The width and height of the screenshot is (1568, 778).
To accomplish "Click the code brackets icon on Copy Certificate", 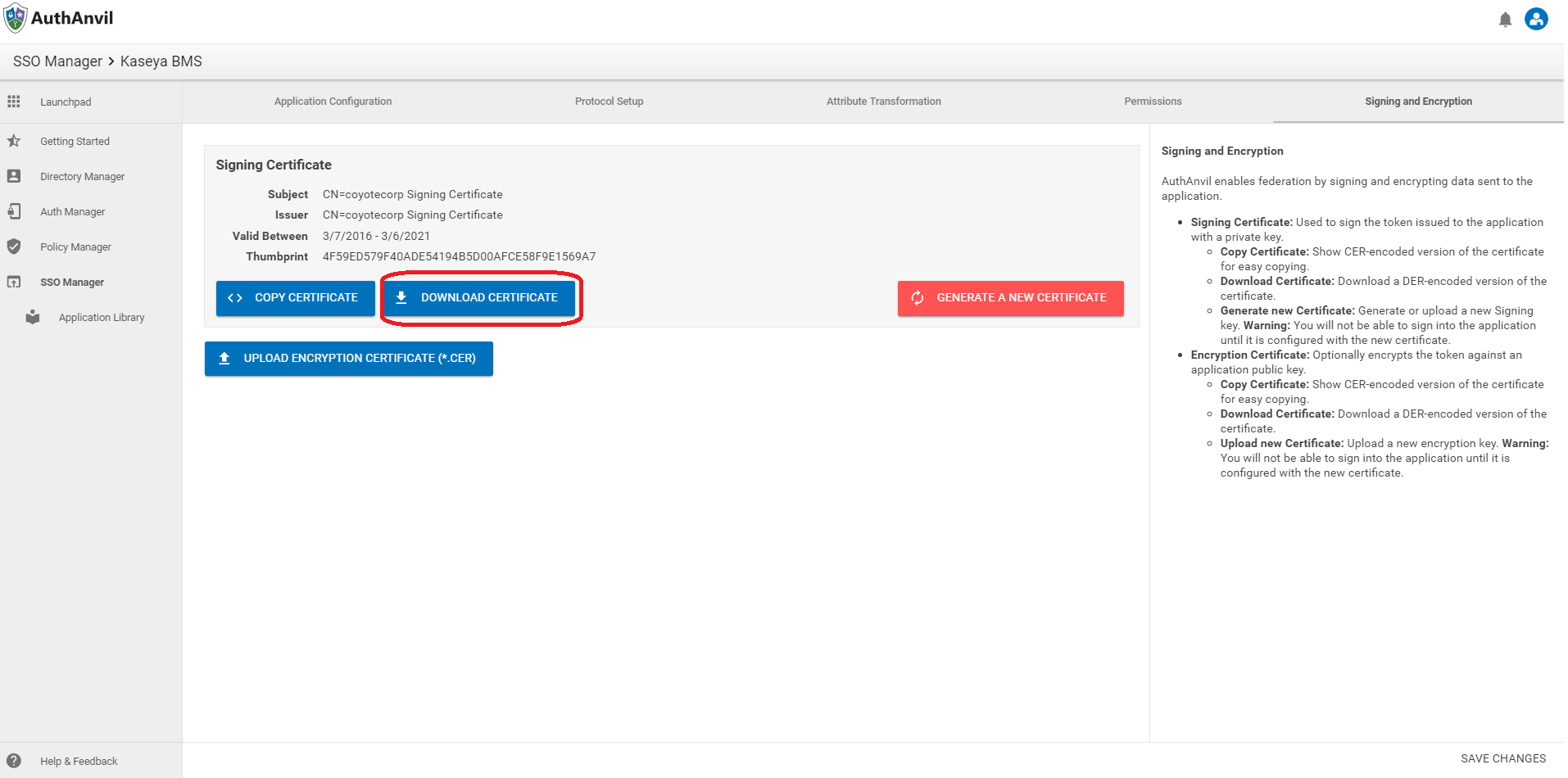I will tap(235, 298).
